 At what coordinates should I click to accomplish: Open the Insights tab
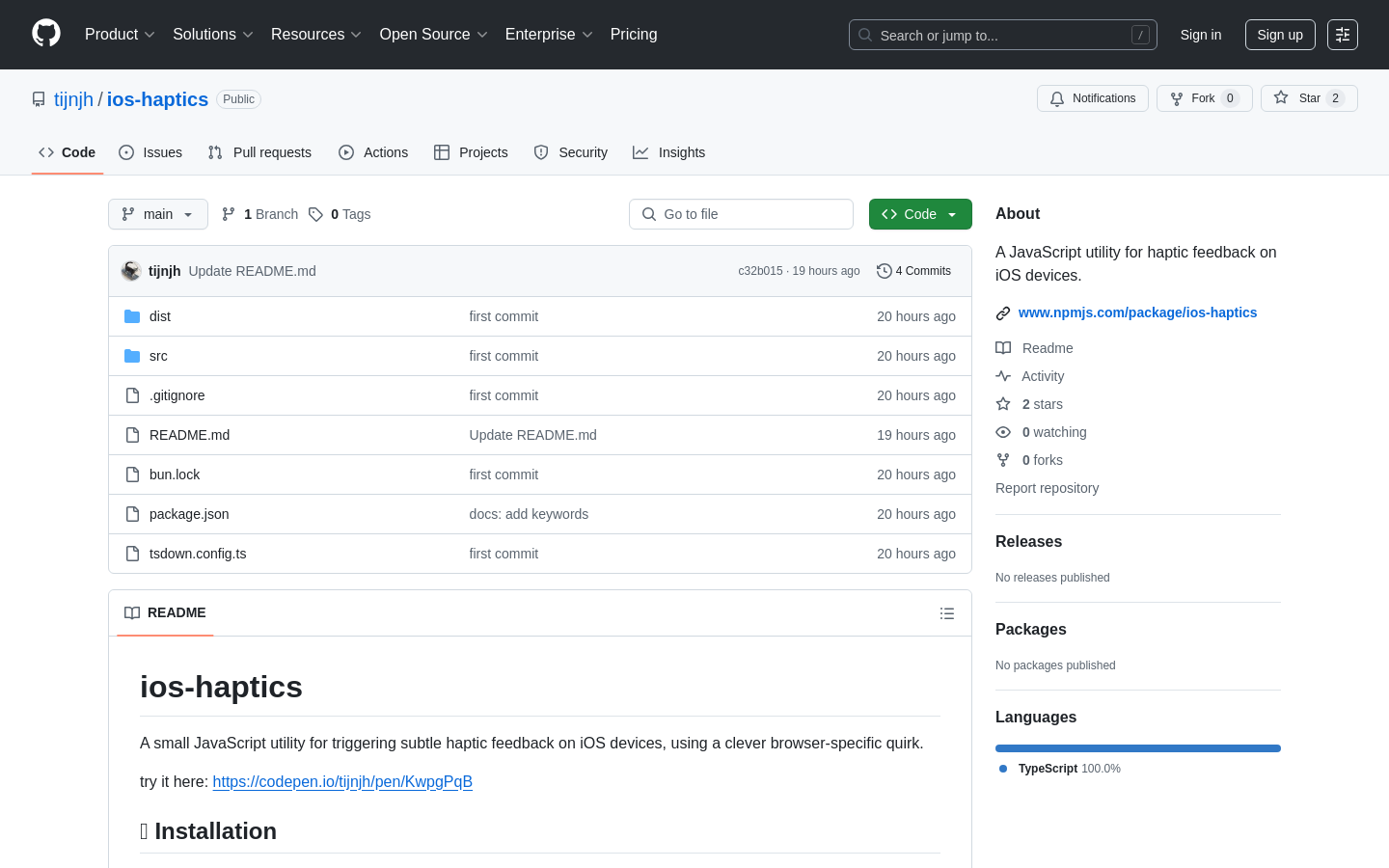click(669, 152)
